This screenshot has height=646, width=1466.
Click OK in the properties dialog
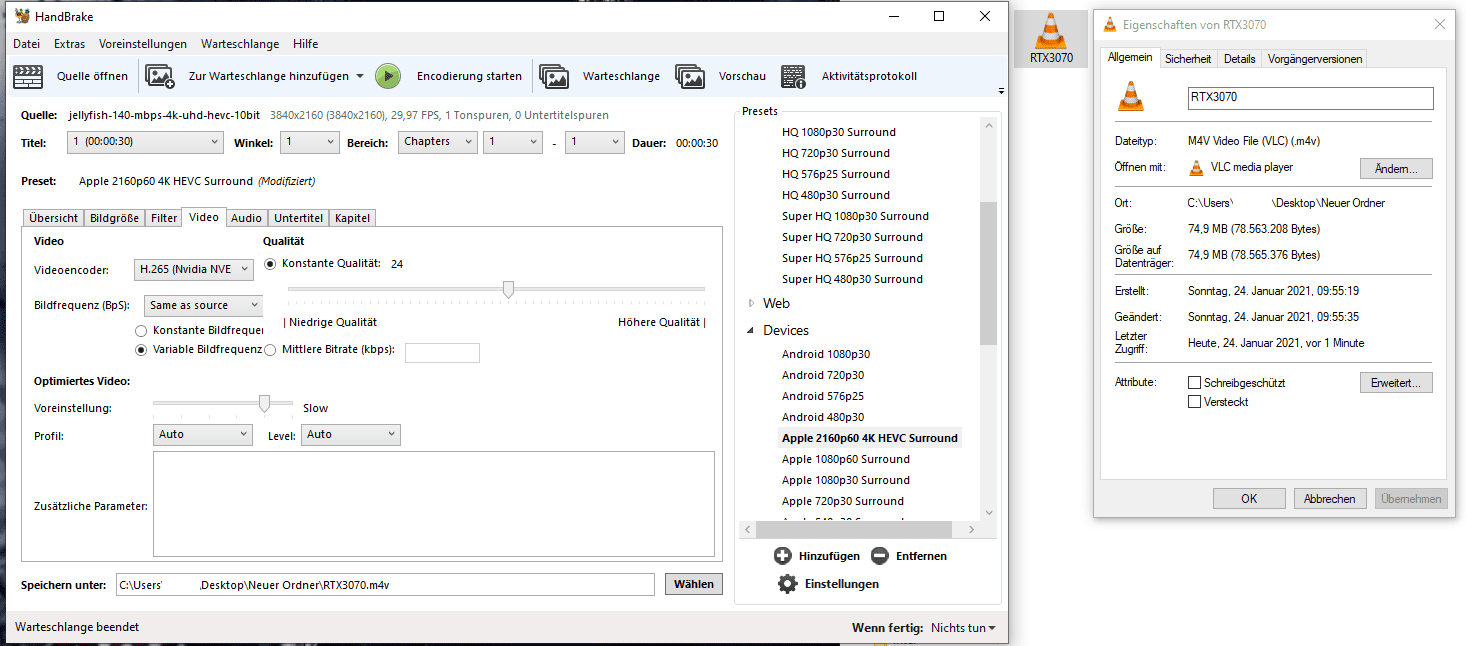(1249, 499)
